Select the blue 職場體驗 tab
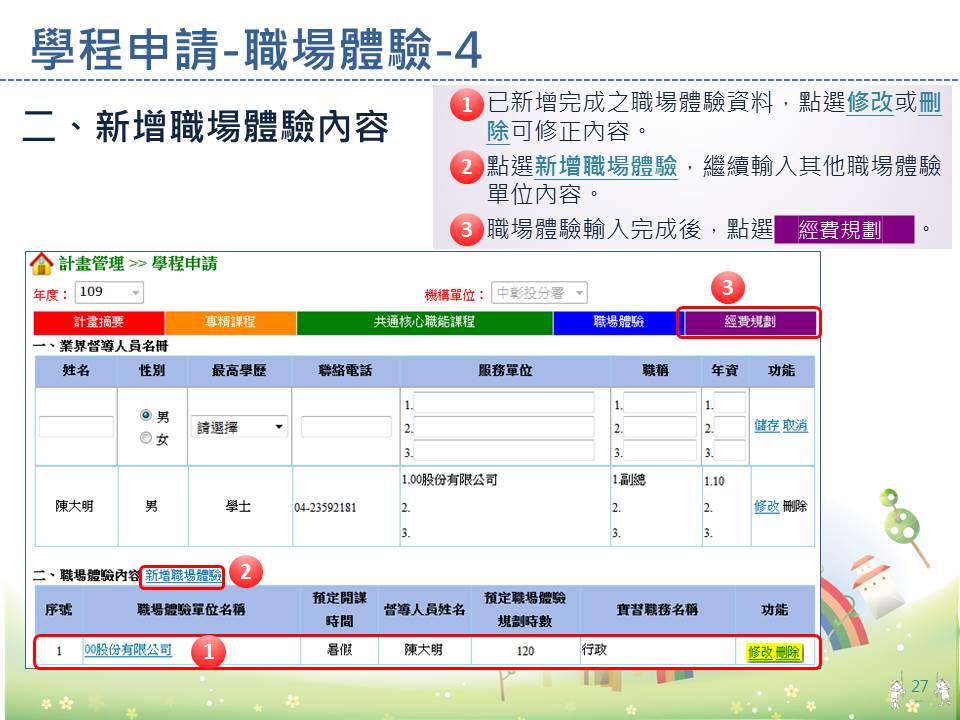960x720 pixels. click(x=618, y=322)
